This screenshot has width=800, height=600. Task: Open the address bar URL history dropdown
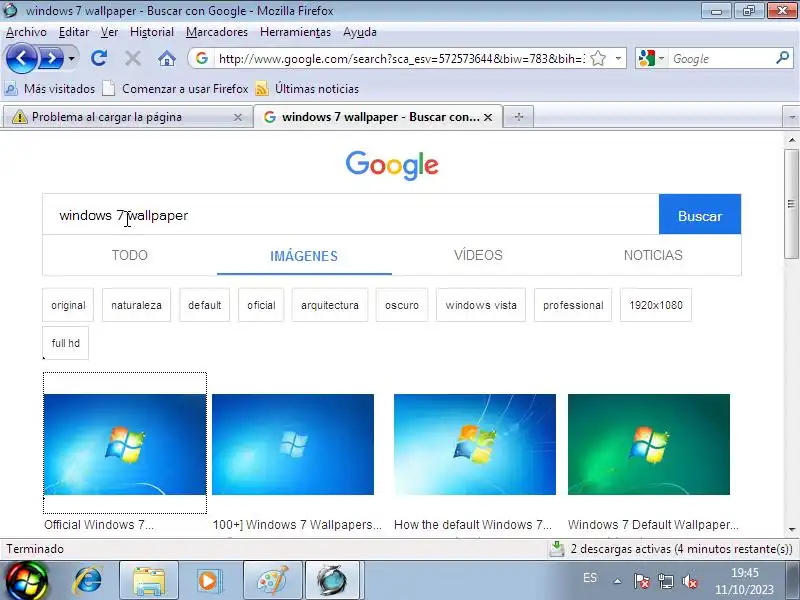click(x=618, y=58)
